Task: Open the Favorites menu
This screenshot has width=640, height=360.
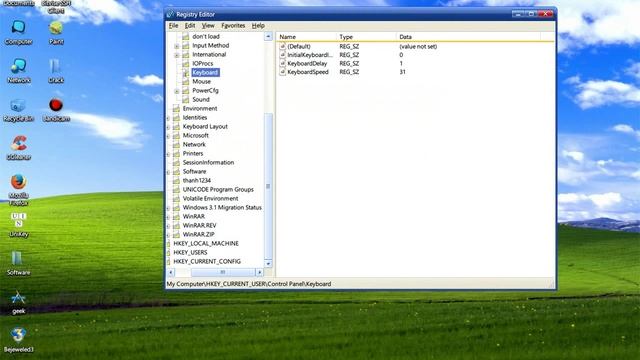Action: (x=233, y=25)
